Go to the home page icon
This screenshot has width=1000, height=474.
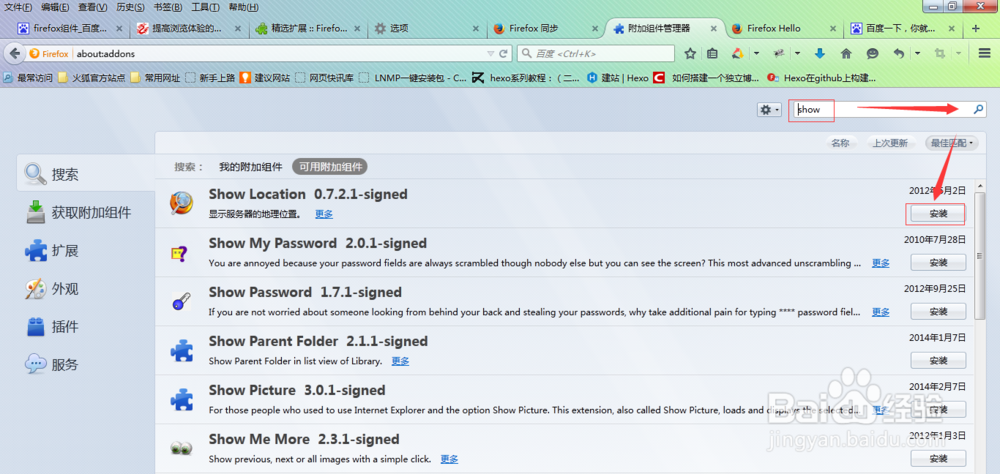[x=846, y=54]
